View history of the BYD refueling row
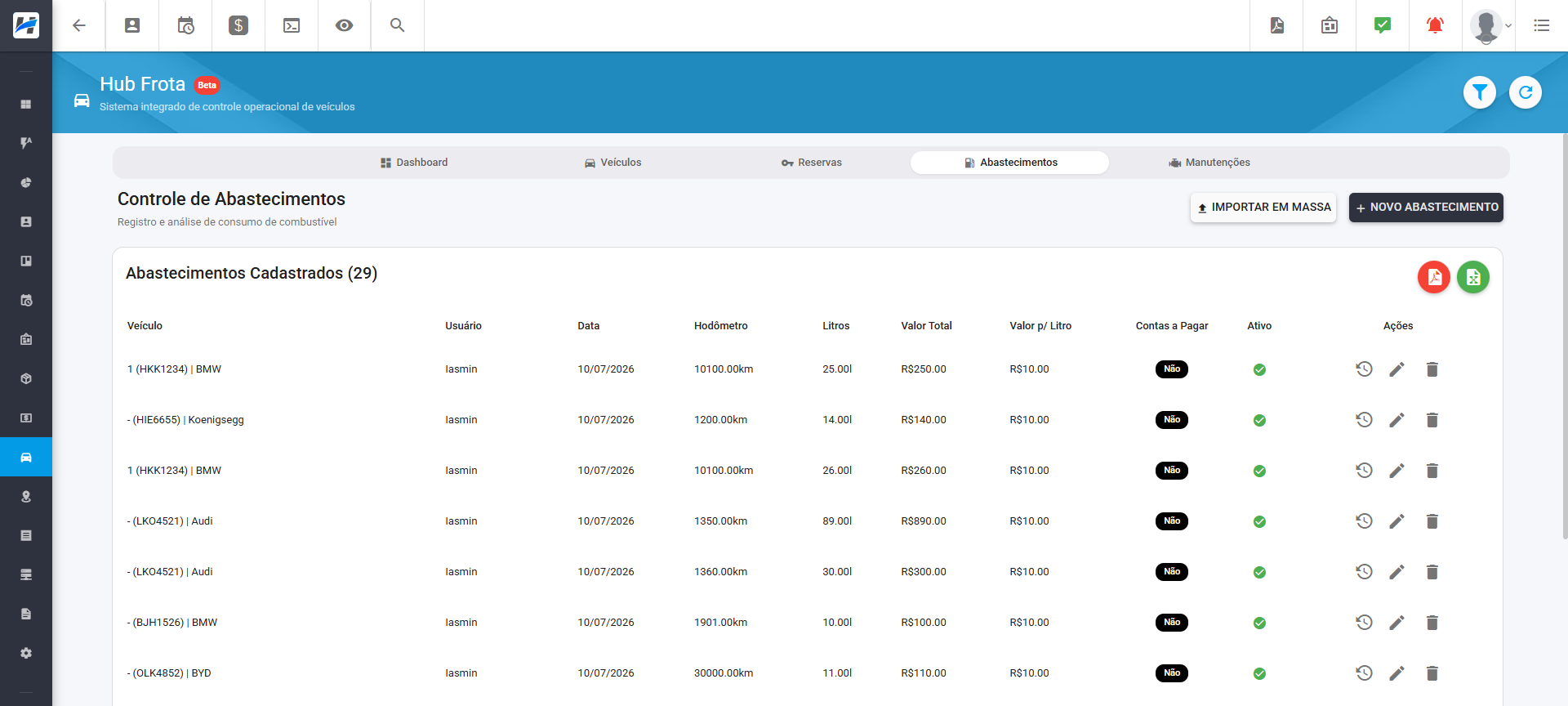The height and width of the screenshot is (706, 1568). tap(1364, 673)
